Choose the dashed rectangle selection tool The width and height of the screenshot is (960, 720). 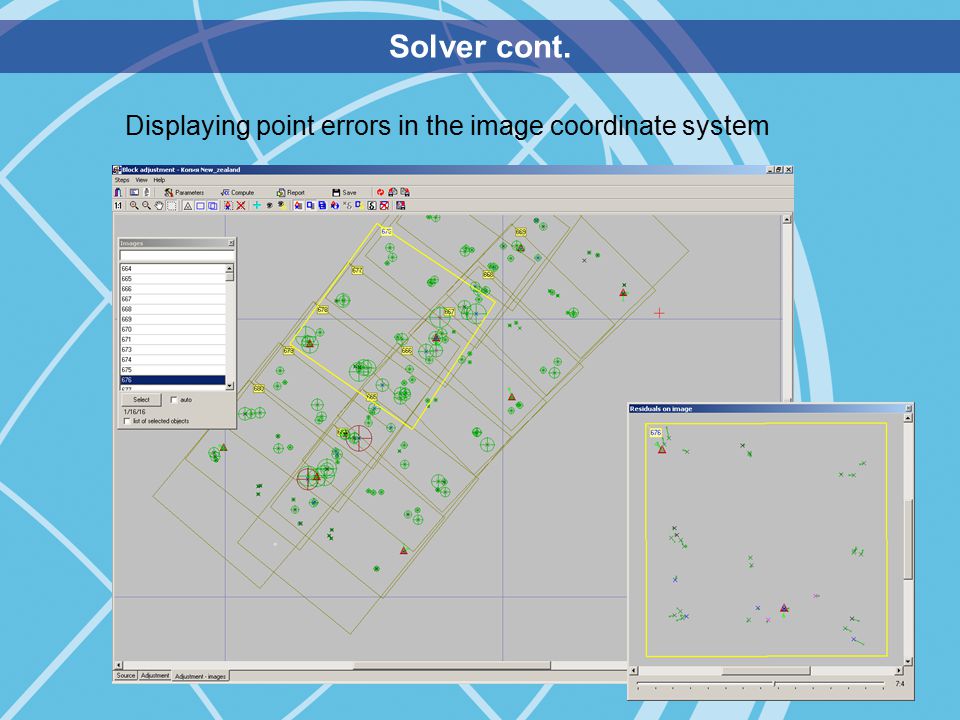pos(172,206)
